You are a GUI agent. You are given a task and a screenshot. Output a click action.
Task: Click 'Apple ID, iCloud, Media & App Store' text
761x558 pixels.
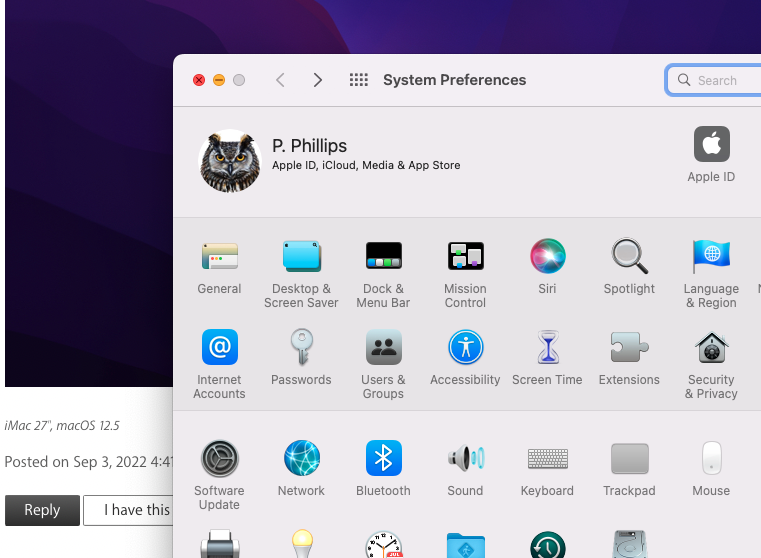pos(366,165)
